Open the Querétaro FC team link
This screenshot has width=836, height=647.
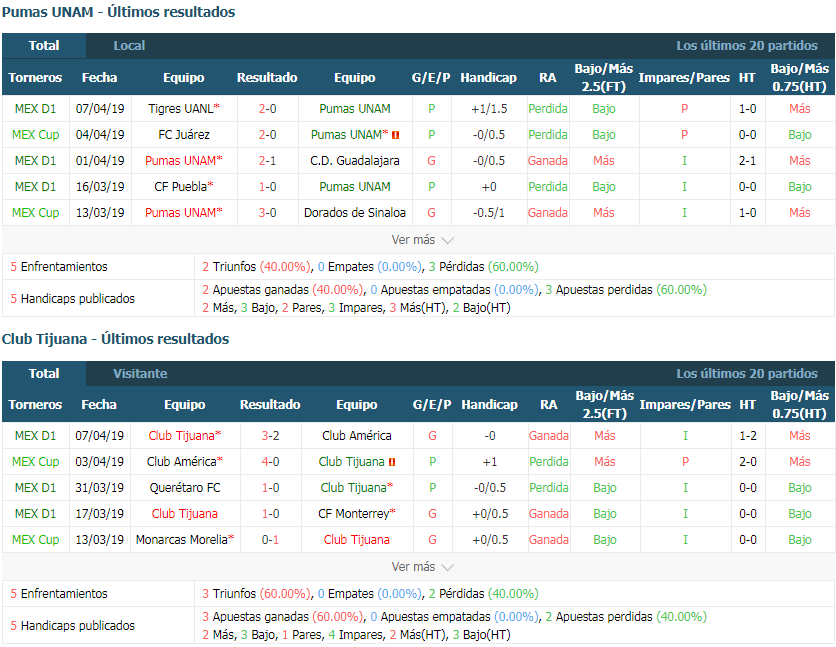[185, 488]
